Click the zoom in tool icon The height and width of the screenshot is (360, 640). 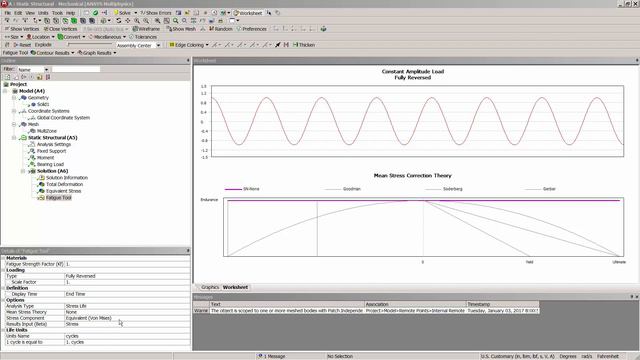[137, 20]
